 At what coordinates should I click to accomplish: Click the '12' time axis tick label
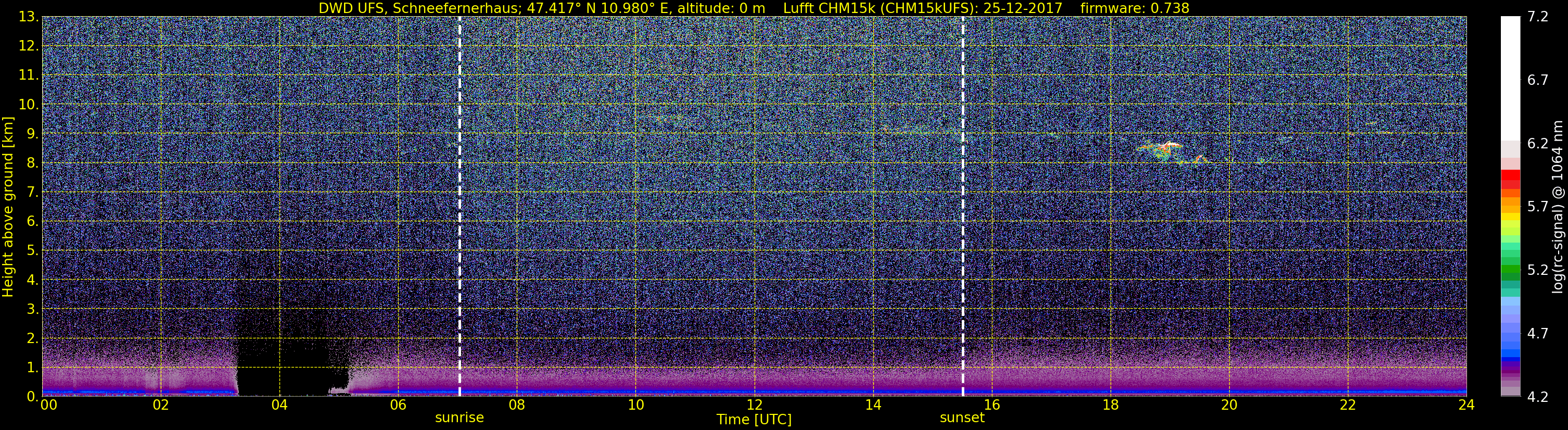pyautogui.click(x=754, y=406)
